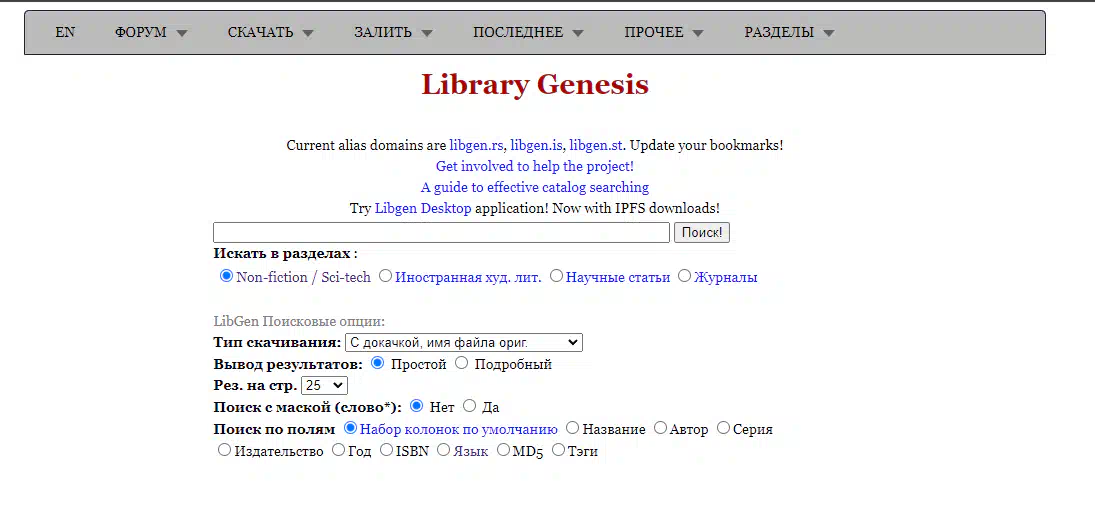Viewport: 1095px width, 531px height.
Task: Choose Простой results output option
Action: point(378,363)
